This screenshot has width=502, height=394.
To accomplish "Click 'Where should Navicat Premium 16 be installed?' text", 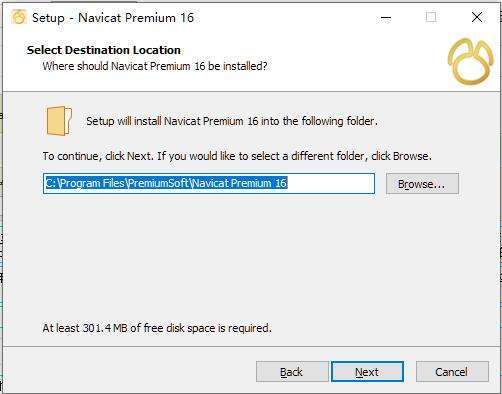I will pos(155,66).
